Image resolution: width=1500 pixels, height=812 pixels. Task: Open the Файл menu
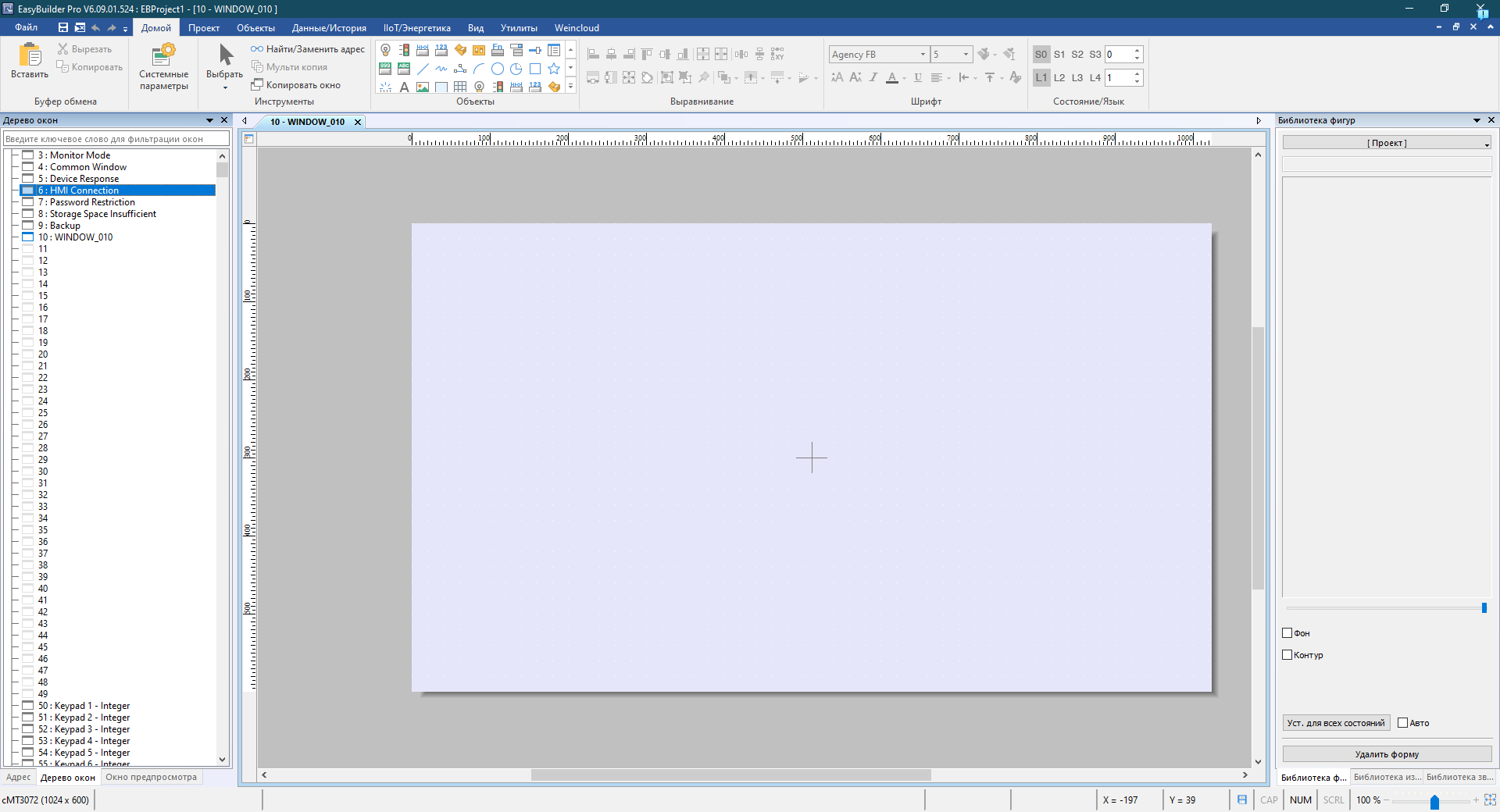(x=26, y=27)
